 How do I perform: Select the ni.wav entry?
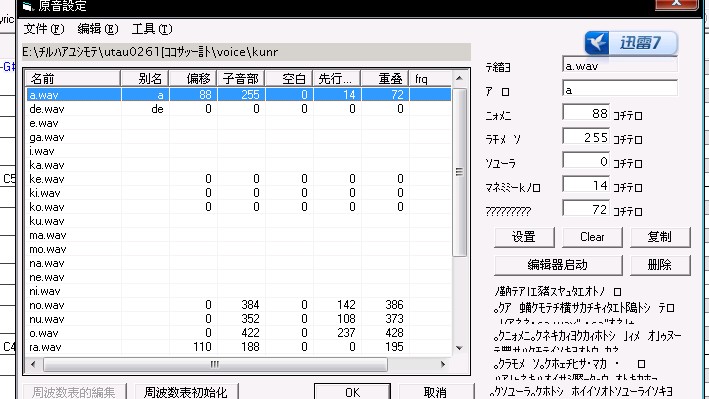point(45,291)
